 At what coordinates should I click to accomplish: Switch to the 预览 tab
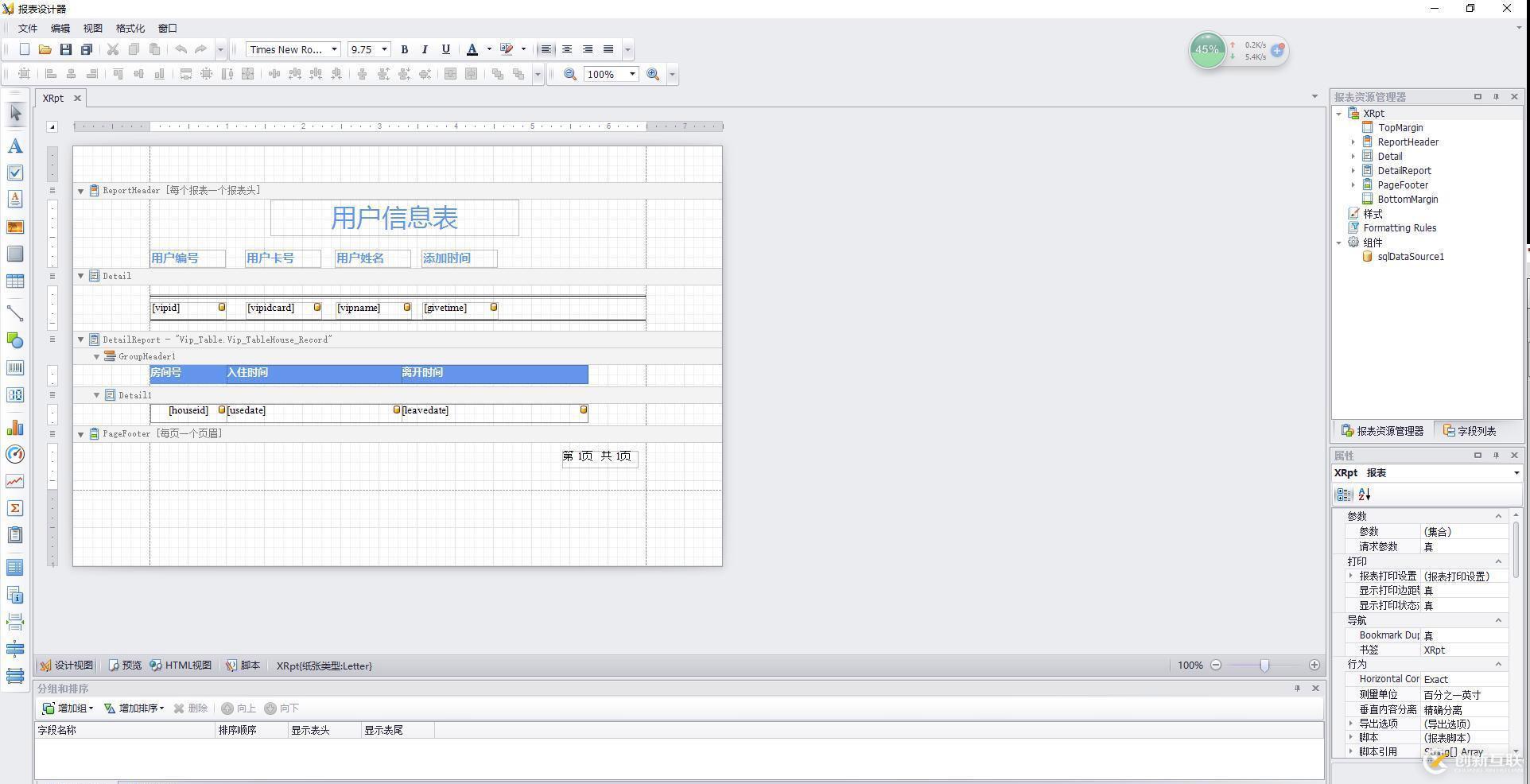[125, 666]
